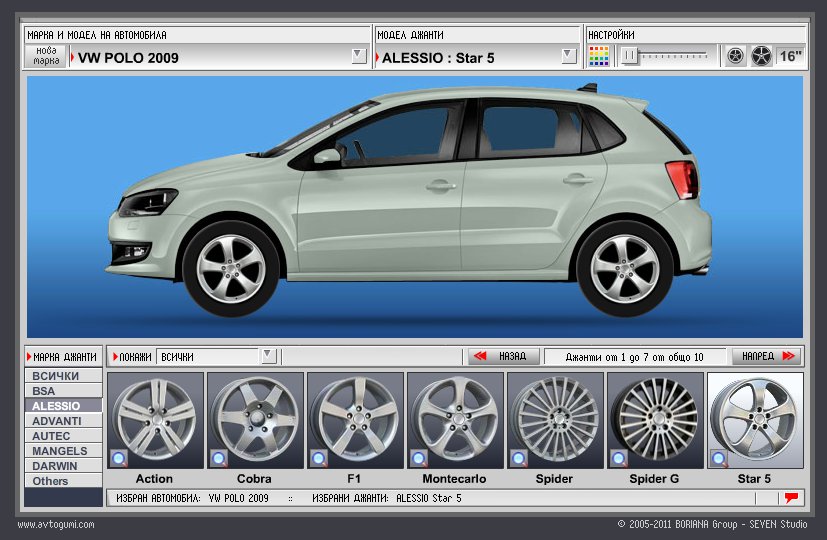This screenshot has width=827, height=540.
Task: Click the smaller wheel size icon
Action: coord(735,56)
